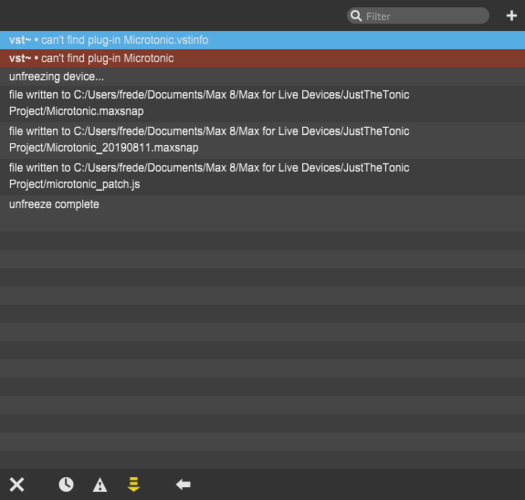Toggle auto-scroll yellow down-arrow icon

pyautogui.click(x=134, y=484)
